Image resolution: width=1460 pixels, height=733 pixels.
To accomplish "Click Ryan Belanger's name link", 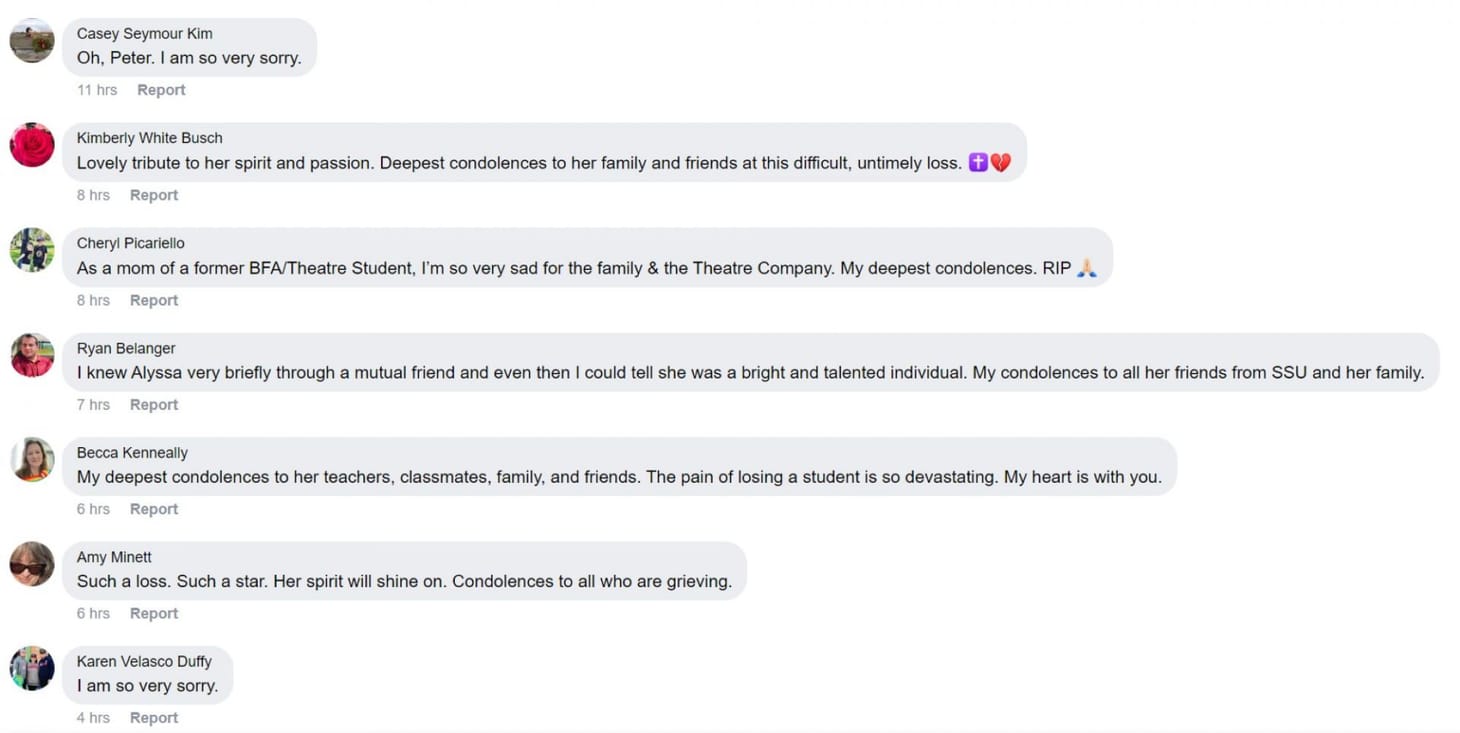I will tap(124, 348).
